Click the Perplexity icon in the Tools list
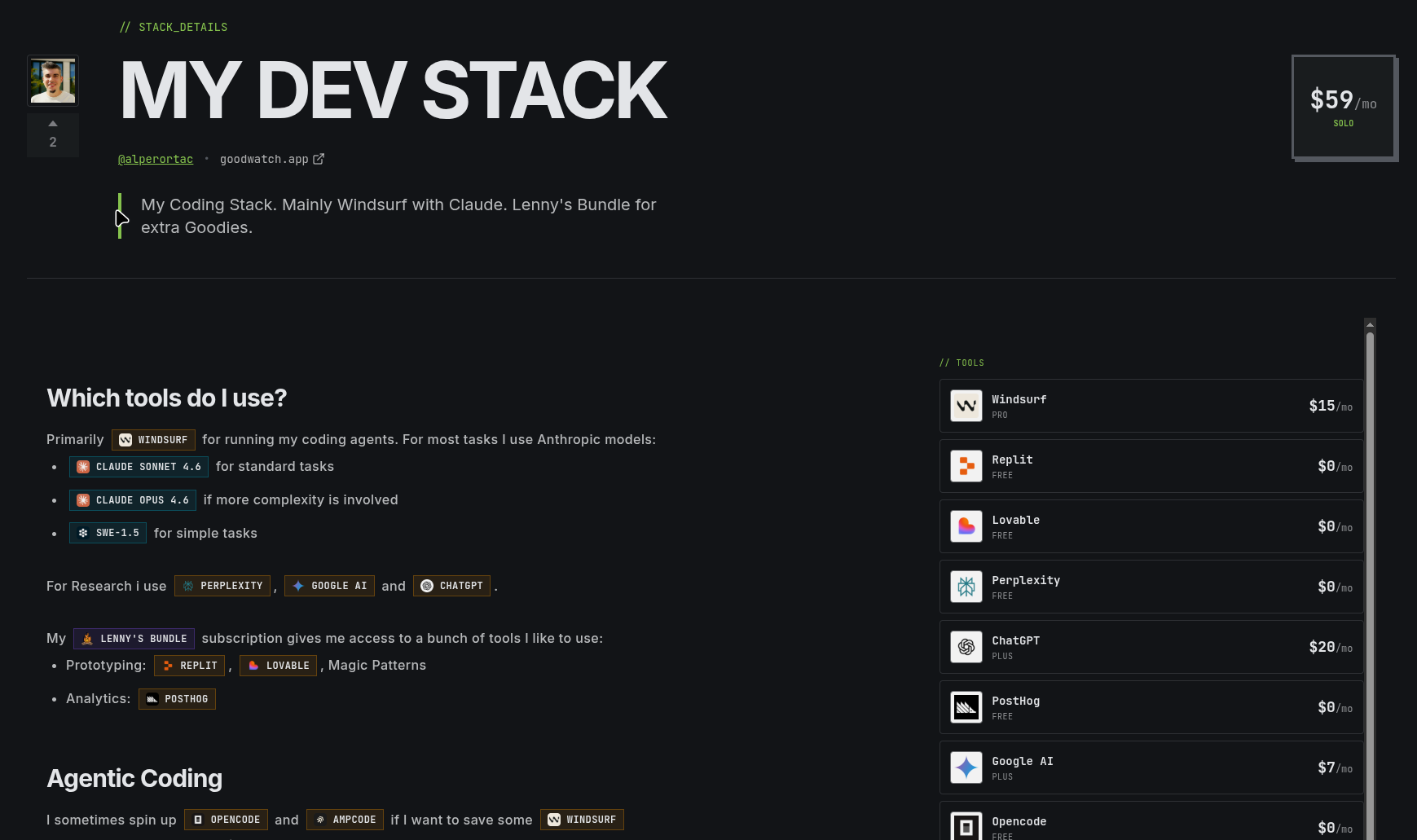1417x840 pixels. [x=966, y=586]
